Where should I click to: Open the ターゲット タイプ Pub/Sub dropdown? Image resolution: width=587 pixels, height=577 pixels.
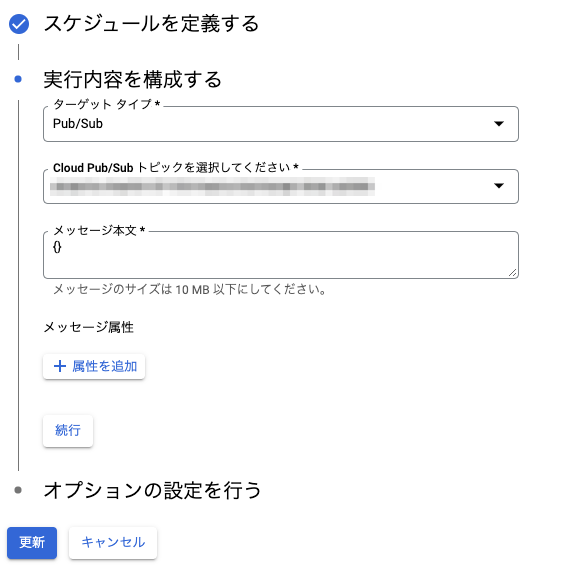(281, 124)
